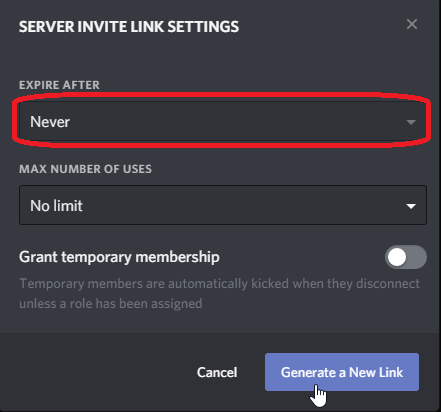This screenshot has width=441, height=412.
Task: Select the Never value text
Action: click(x=50, y=122)
